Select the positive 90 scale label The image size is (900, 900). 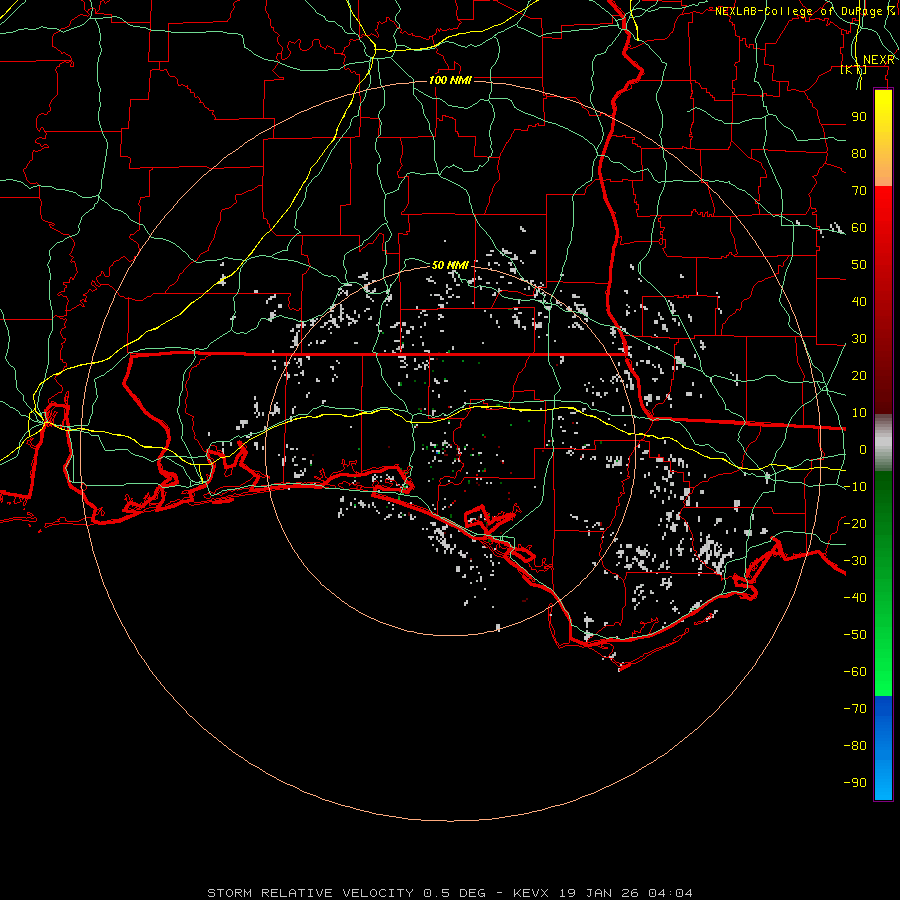point(859,117)
